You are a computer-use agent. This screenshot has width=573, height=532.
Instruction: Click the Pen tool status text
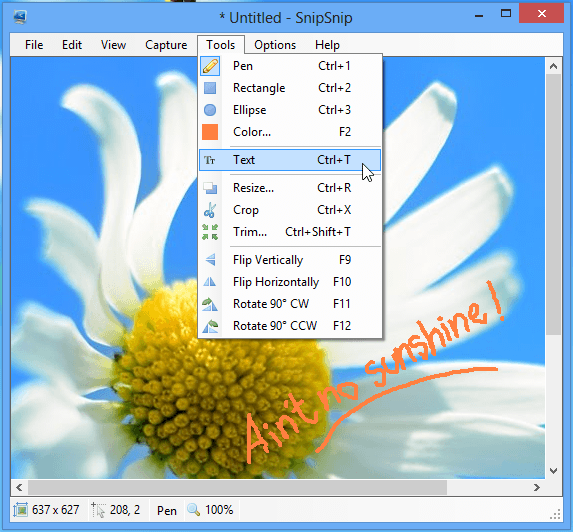pyautogui.click(x=167, y=510)
